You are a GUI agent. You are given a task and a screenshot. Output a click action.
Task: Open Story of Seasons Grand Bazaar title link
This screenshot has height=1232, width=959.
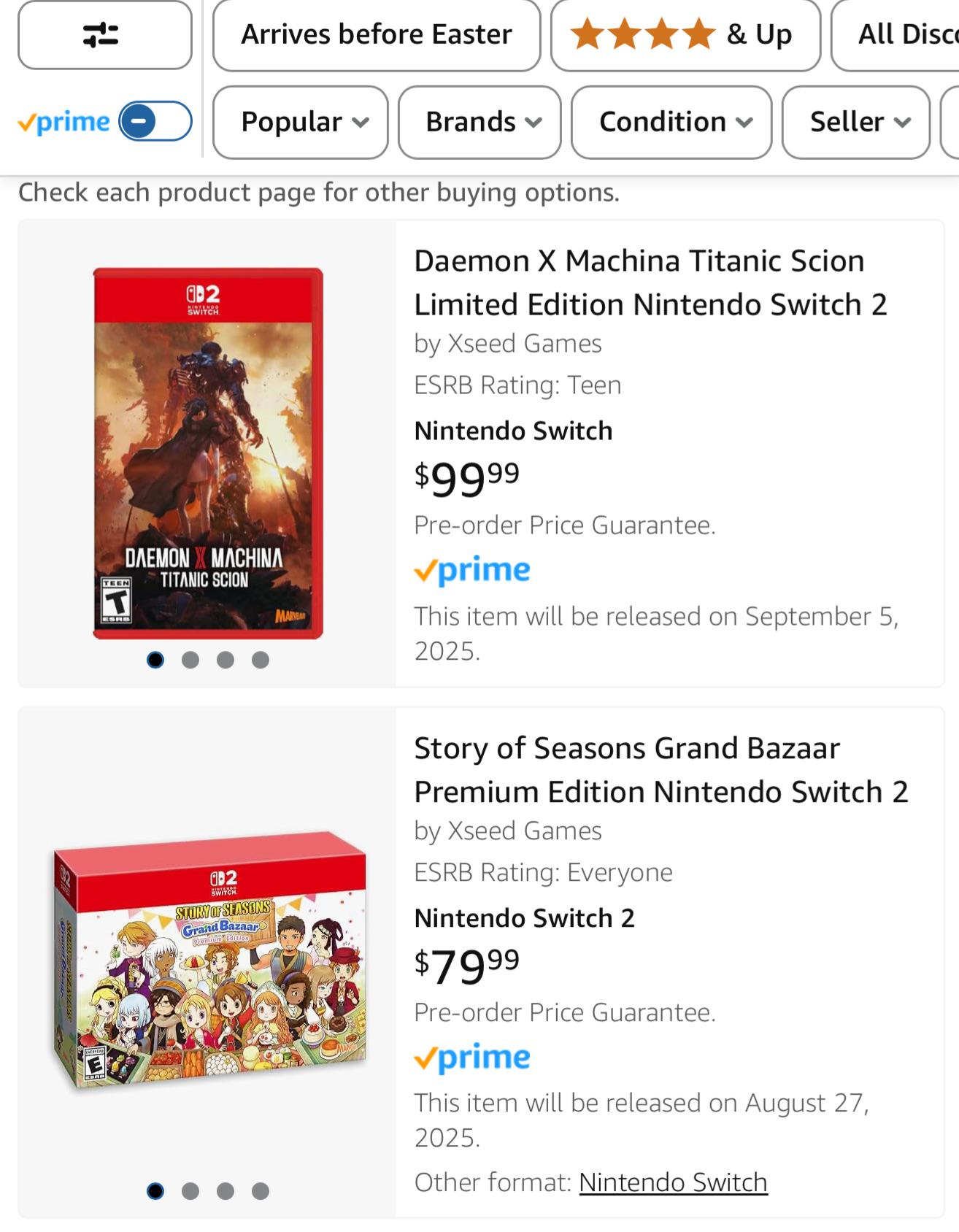(x=660, y=770)
